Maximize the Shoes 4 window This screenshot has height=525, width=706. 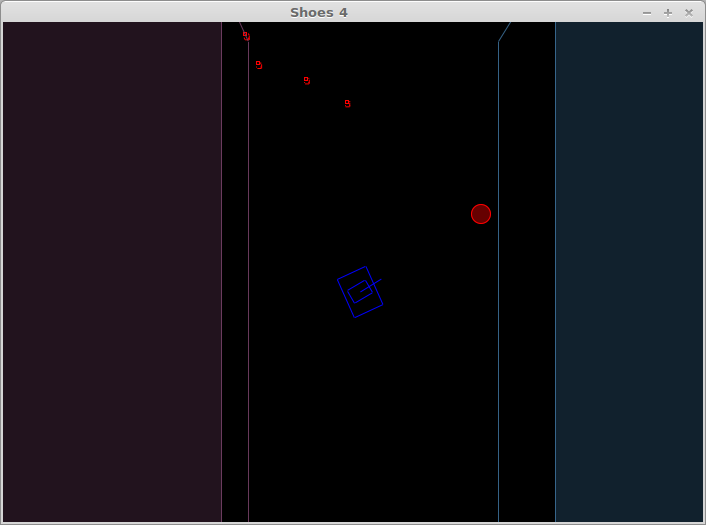(x=668, y=13)
